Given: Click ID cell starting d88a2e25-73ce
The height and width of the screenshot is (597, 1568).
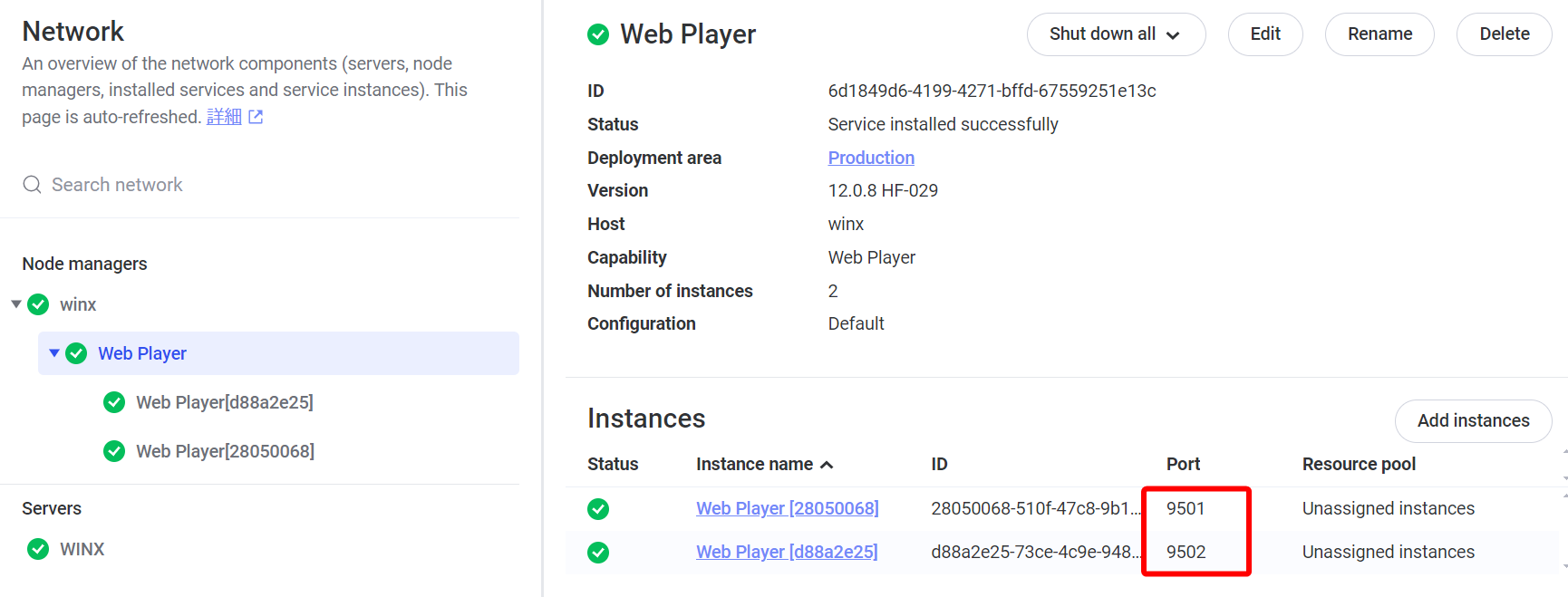Looking at the screenshot, I should pyautogui.click(x=1036, y=552).
